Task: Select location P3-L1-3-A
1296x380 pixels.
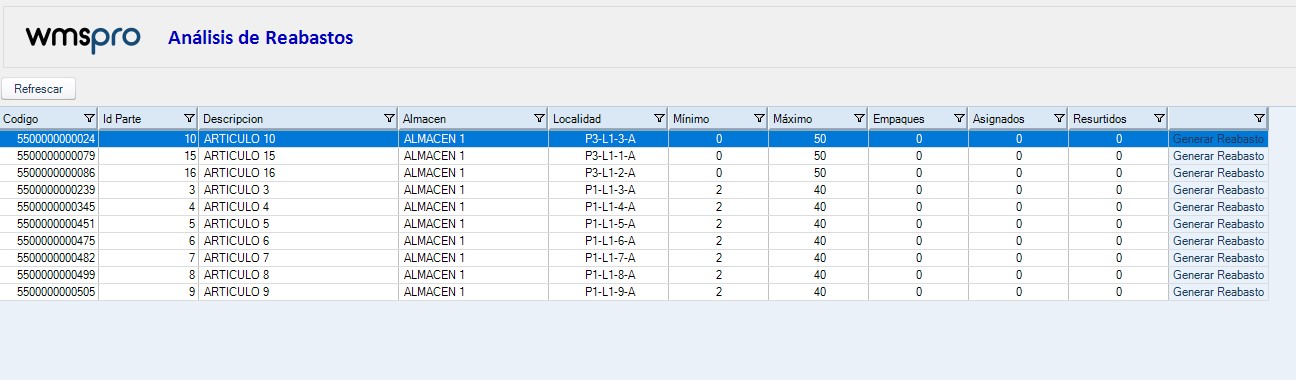Action: click(x=608, y=139)
